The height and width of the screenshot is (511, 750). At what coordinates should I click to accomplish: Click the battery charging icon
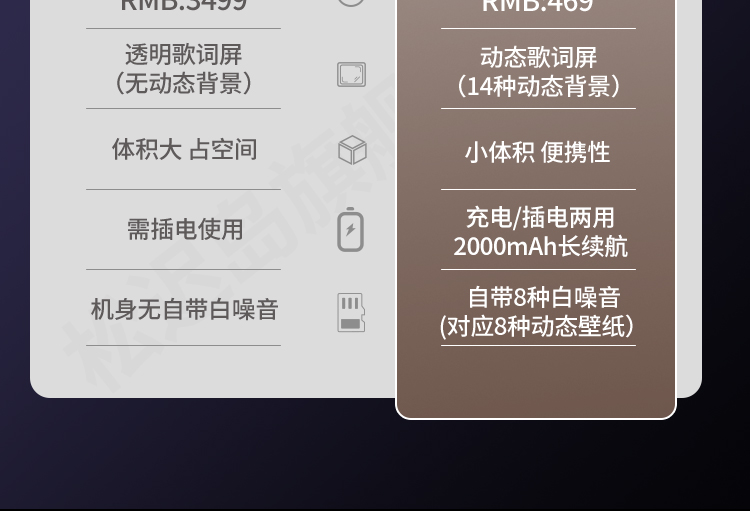pyautogui.click(x=351, y=230)
